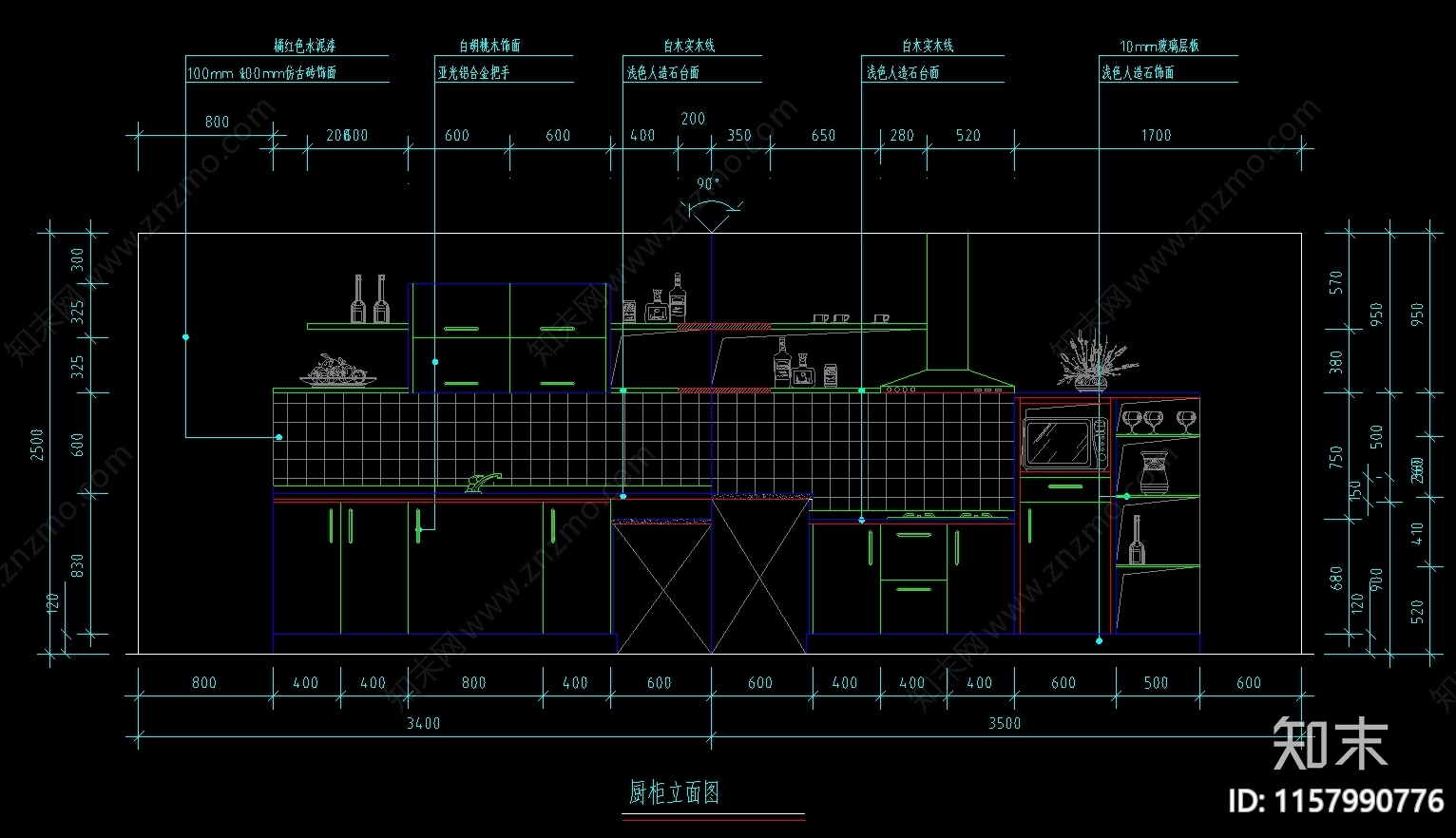
Task: Select the coffee pot on the shelf
Action: coord(1153,472)
